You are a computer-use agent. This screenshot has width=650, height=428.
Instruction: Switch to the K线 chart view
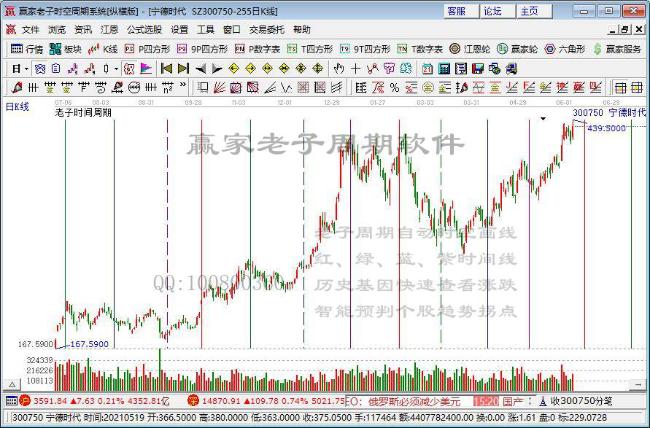[105, 48]
